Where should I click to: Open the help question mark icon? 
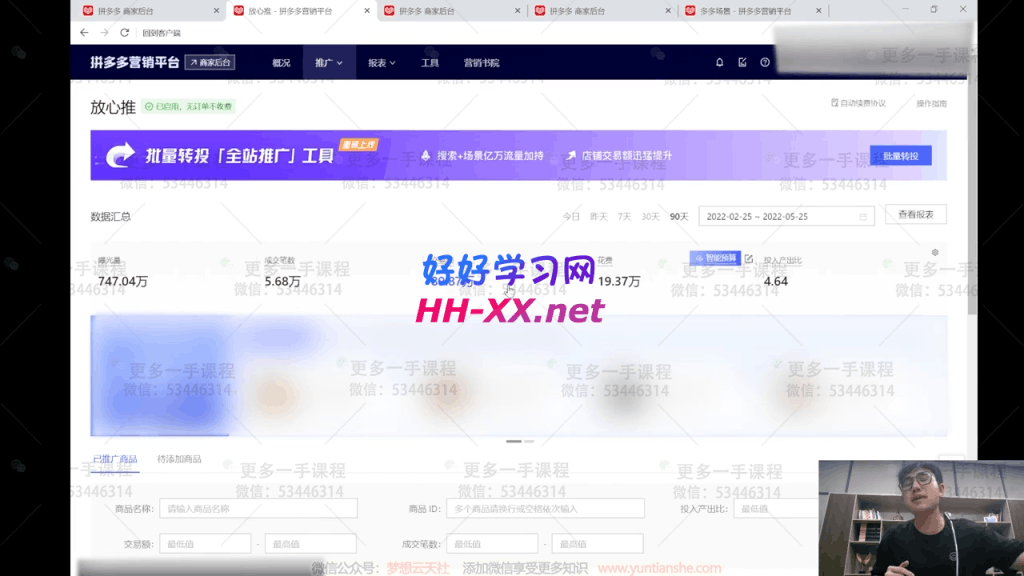click(x=765, y=63)
